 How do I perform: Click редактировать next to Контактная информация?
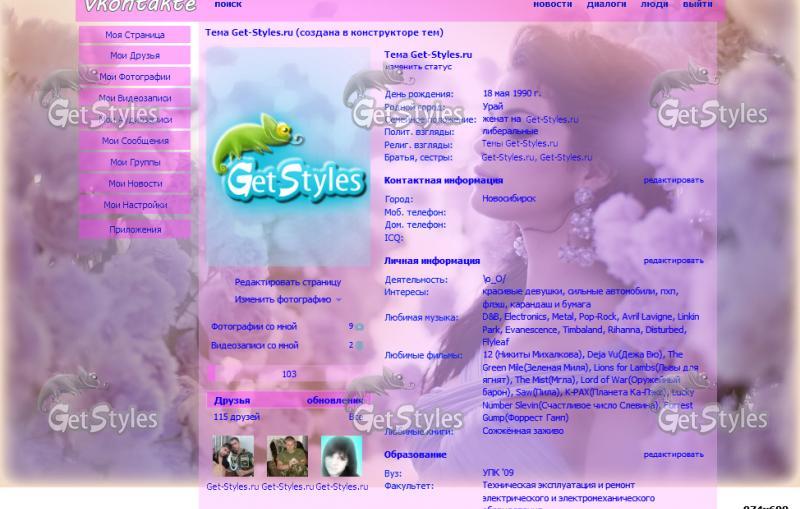tap(673, 180)
